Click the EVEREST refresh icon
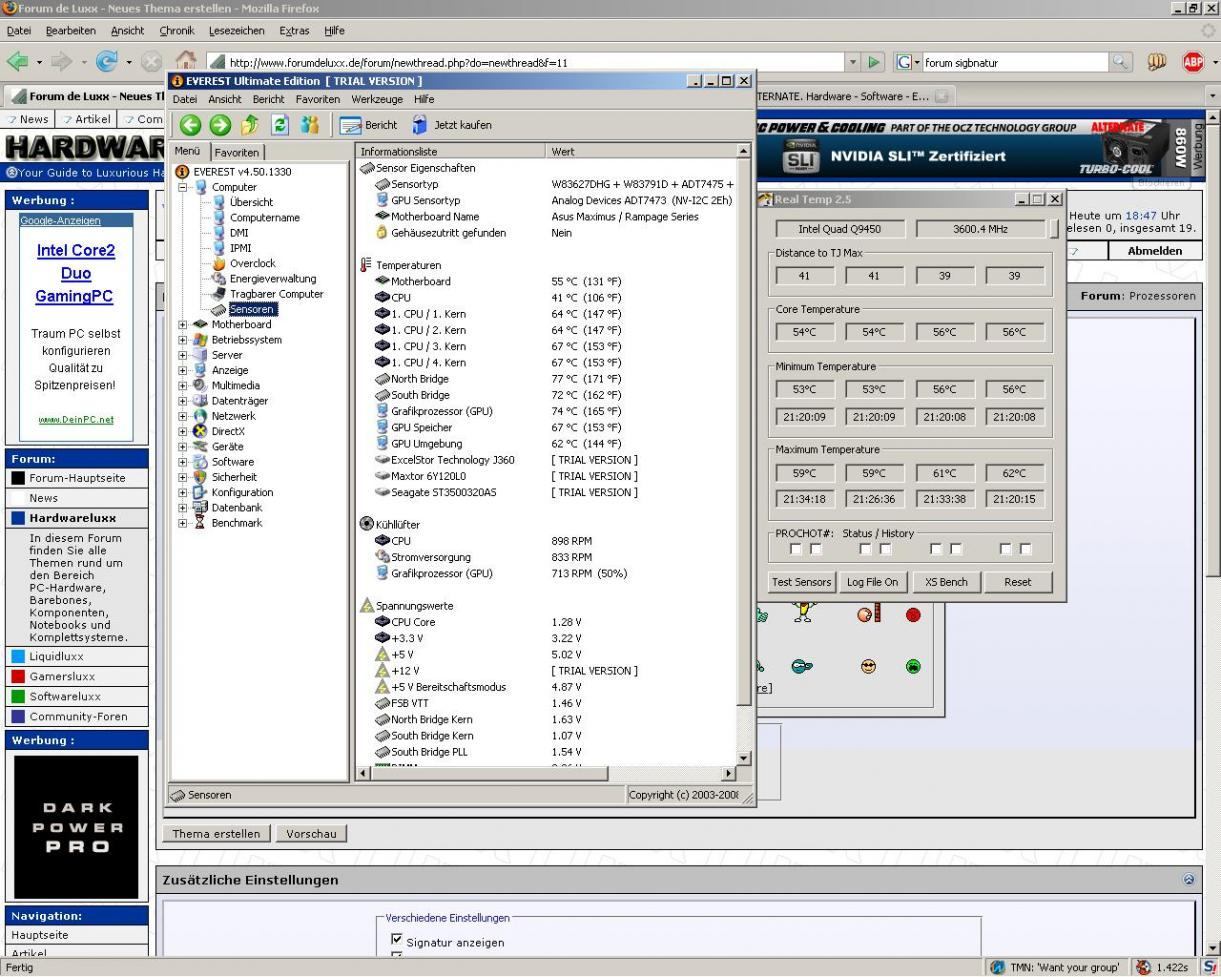Screen dimensions: 1221x977 [x=280, y=125]
